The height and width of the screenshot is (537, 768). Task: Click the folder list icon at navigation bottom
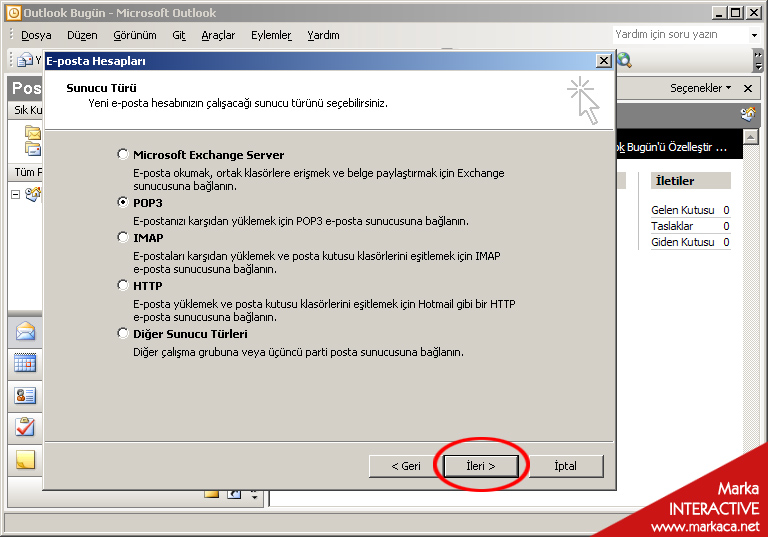coord(212,494)
